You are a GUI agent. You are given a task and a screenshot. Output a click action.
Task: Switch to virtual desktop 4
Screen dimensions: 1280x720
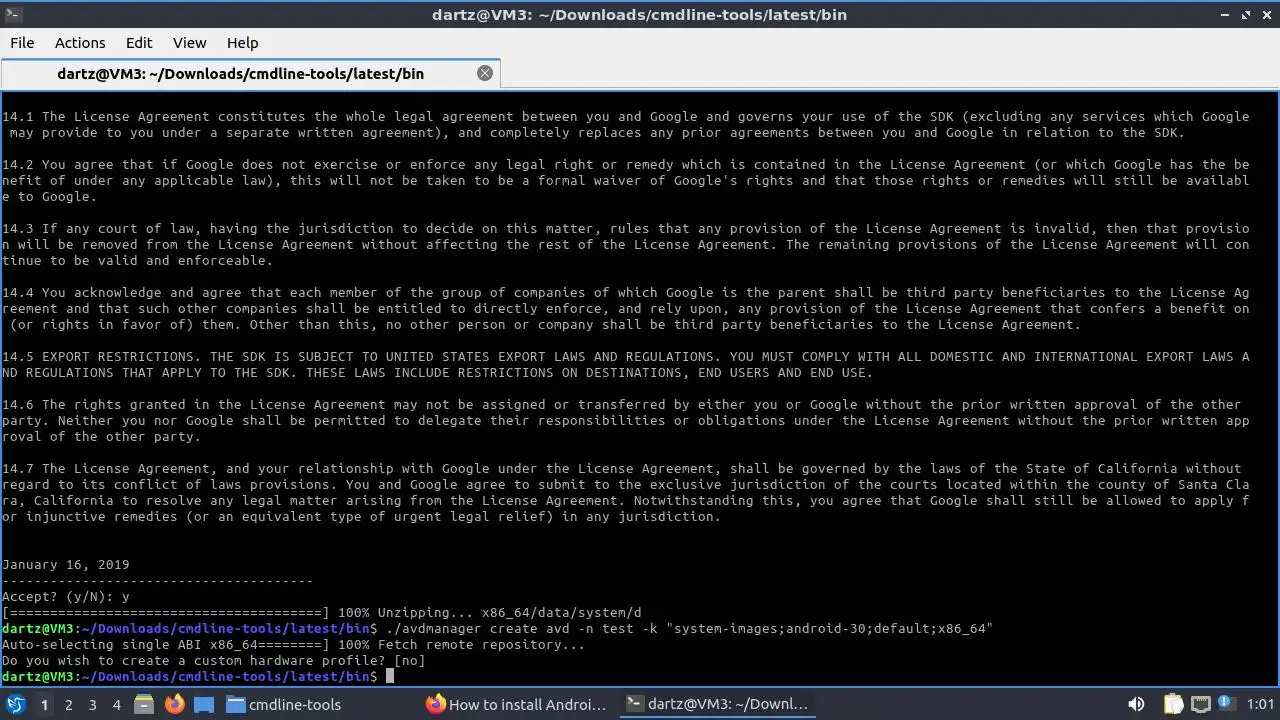(x=116, y=704)
